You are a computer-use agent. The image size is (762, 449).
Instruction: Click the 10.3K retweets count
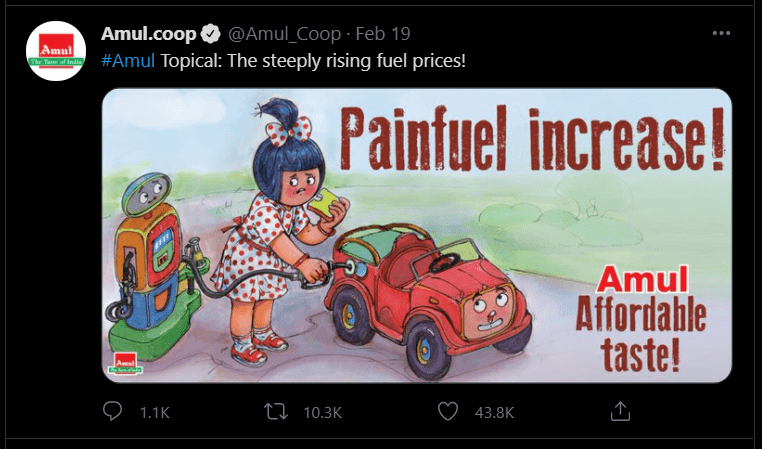pyautogui.click(x=323, y=413)
